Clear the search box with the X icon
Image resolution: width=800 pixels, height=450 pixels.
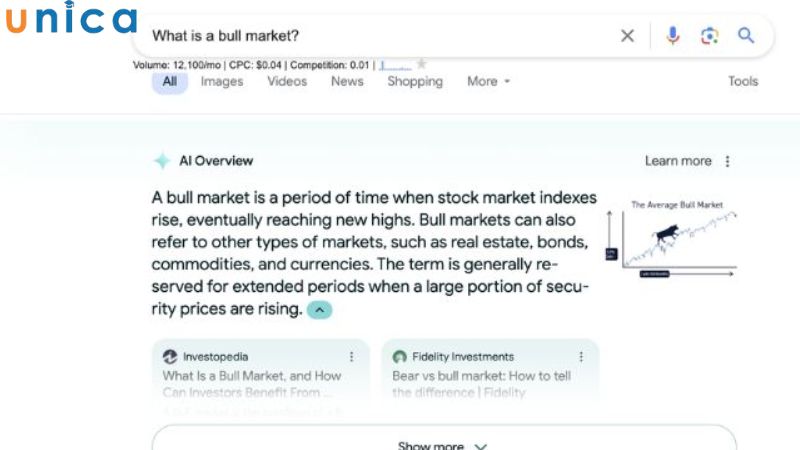point(627,36)
